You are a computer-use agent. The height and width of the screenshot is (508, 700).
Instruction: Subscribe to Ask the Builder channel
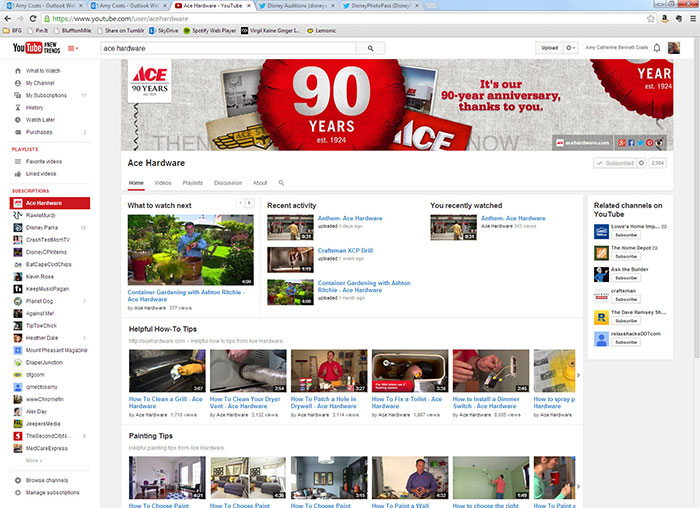pyautogui.click(x=626, y=278)
